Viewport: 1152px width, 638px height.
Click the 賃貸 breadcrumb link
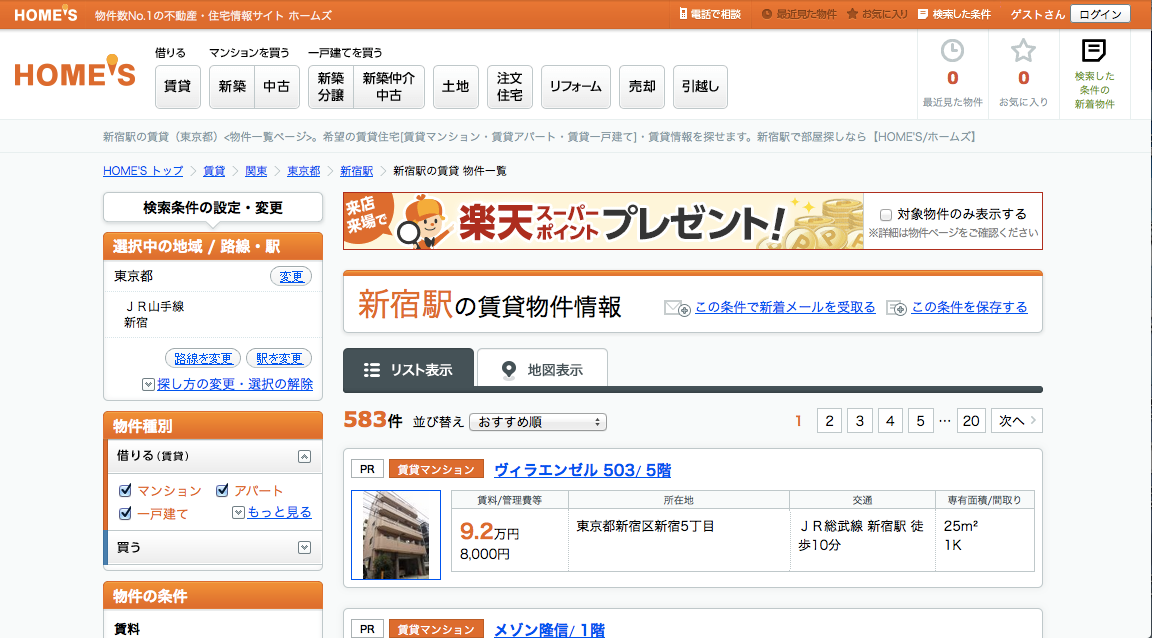coord(214,171)
